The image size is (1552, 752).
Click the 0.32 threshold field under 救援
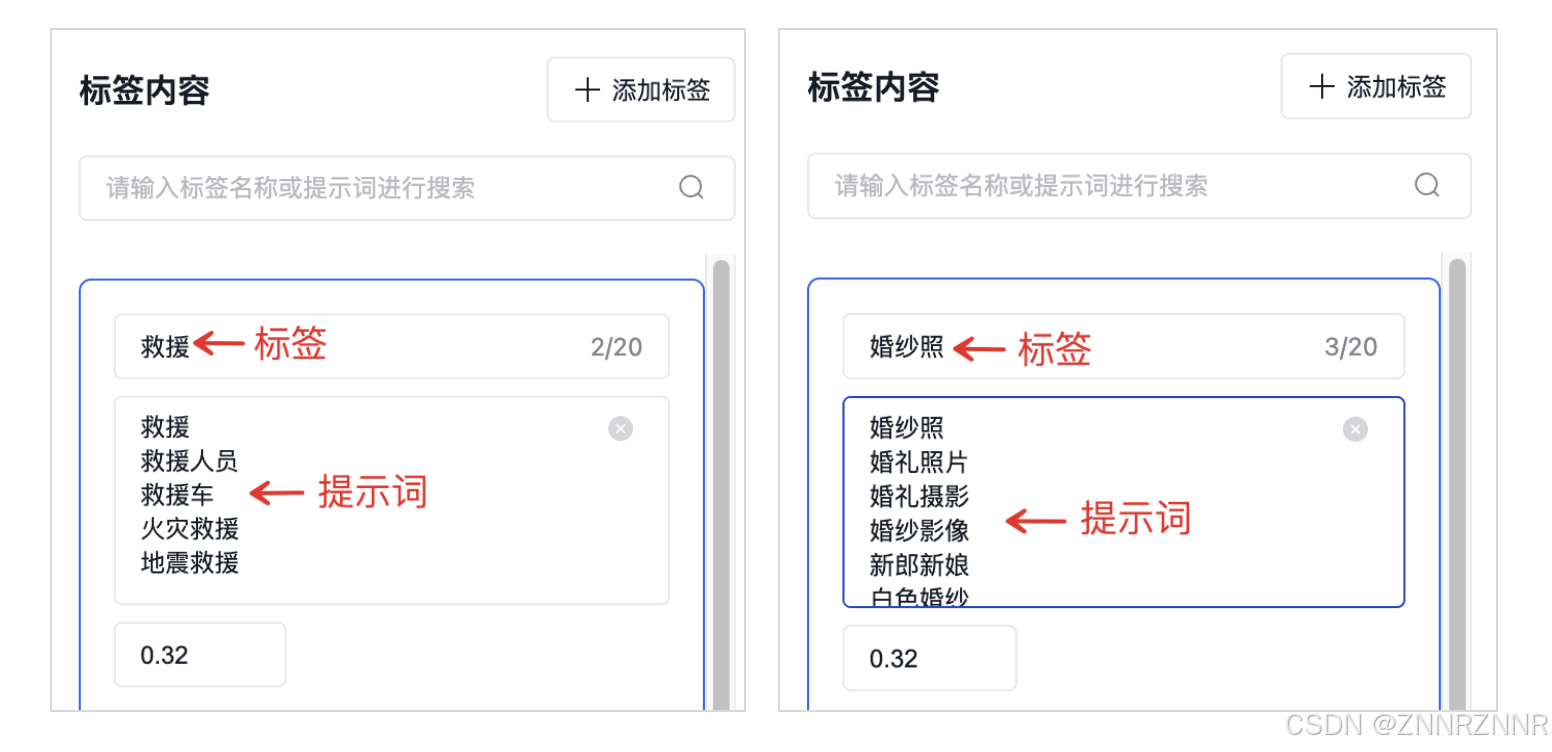click(200, 655)
